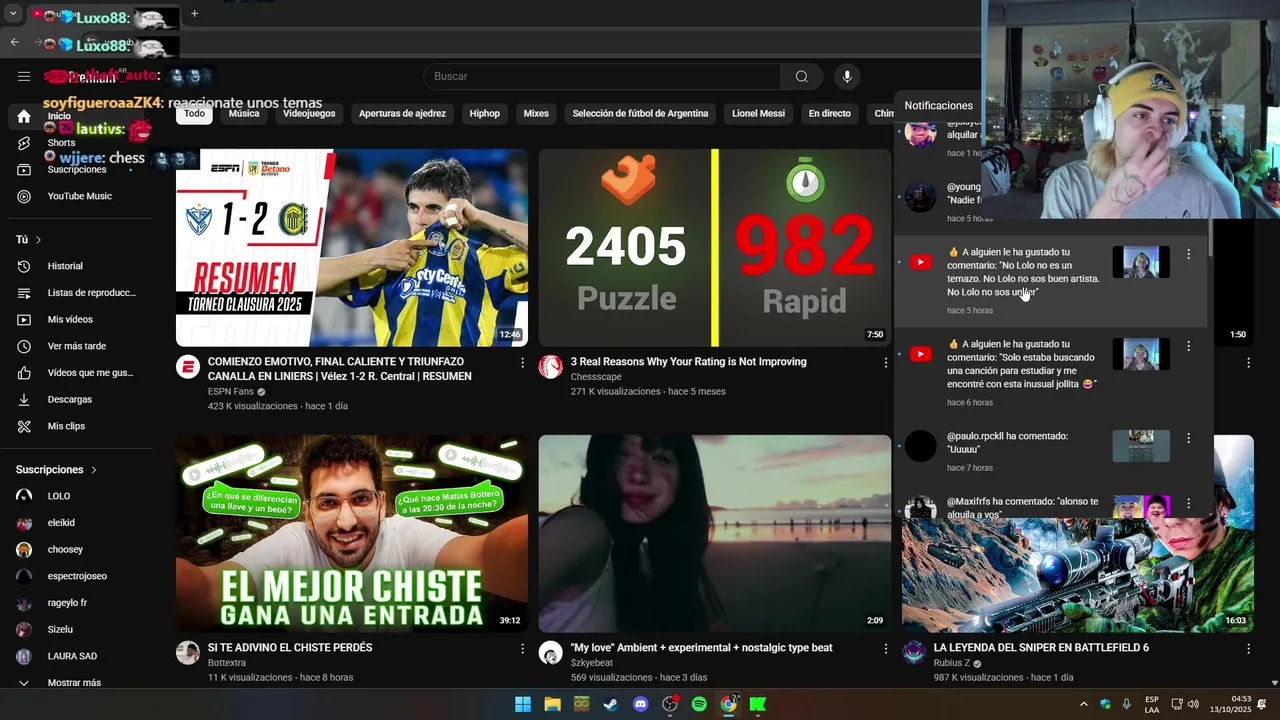Open title '3 Real Reasons Why Your Rating'
The width and height of the screenshot is (1280, 720).
(x=688, y=362)
